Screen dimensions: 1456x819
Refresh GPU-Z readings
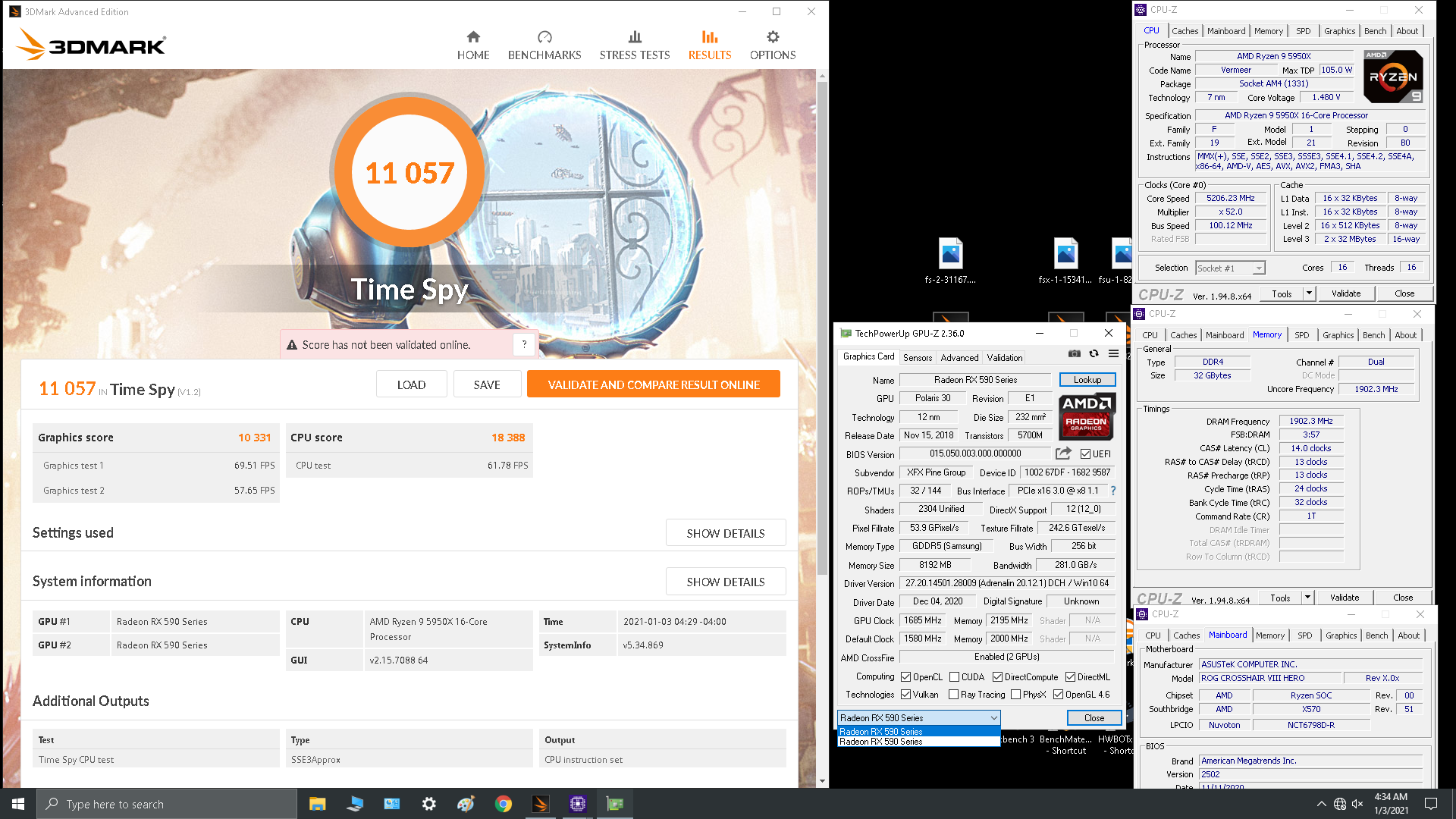pos(1094,353)
